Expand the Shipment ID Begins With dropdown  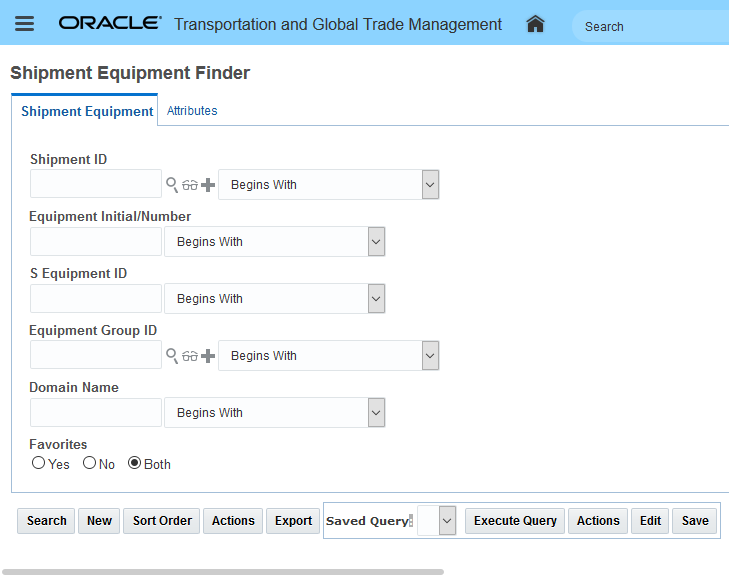click(430, 185)
